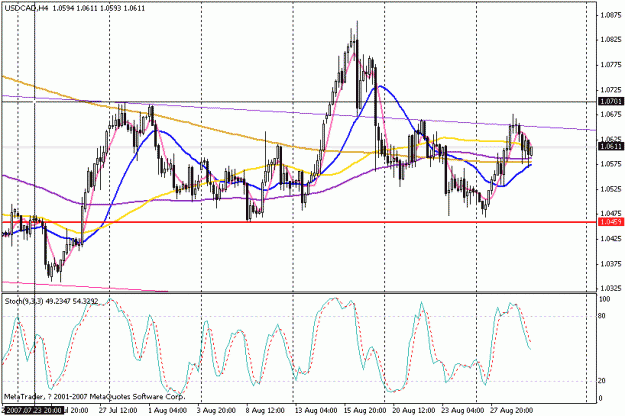Click the 80 level on Stochastic scale
This screenshot has width=625, height=416.
603,316
